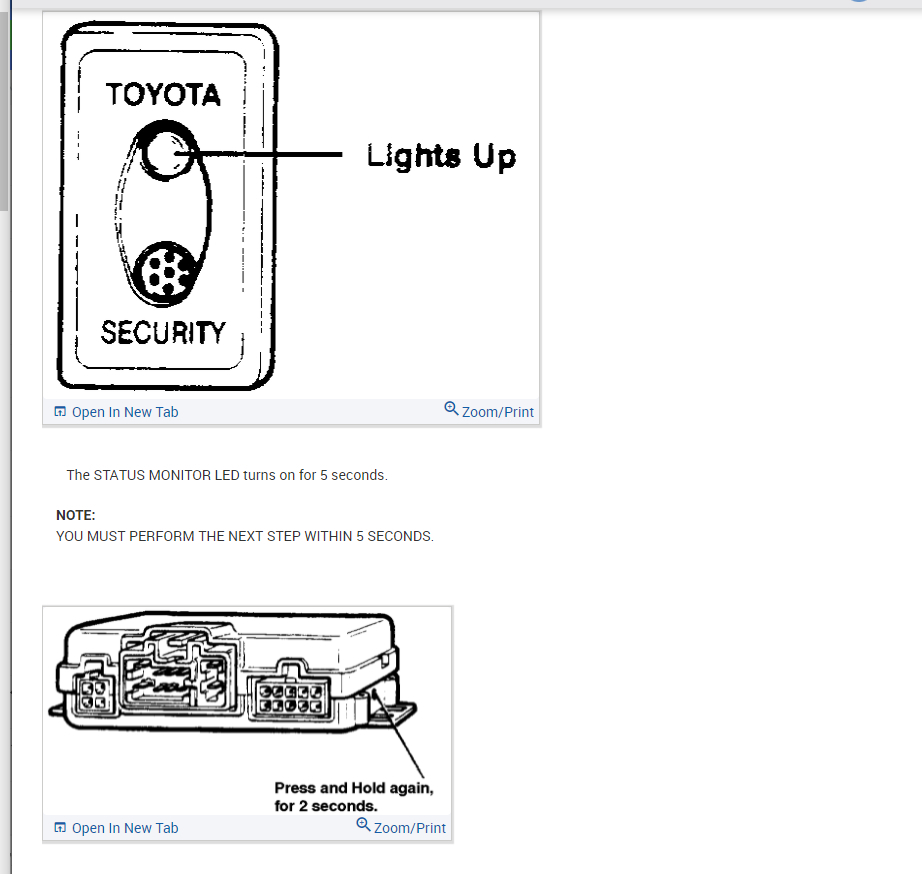922x874 pixels.
Task: Click the new-tab icon below the module diagram
Action: 60,828
